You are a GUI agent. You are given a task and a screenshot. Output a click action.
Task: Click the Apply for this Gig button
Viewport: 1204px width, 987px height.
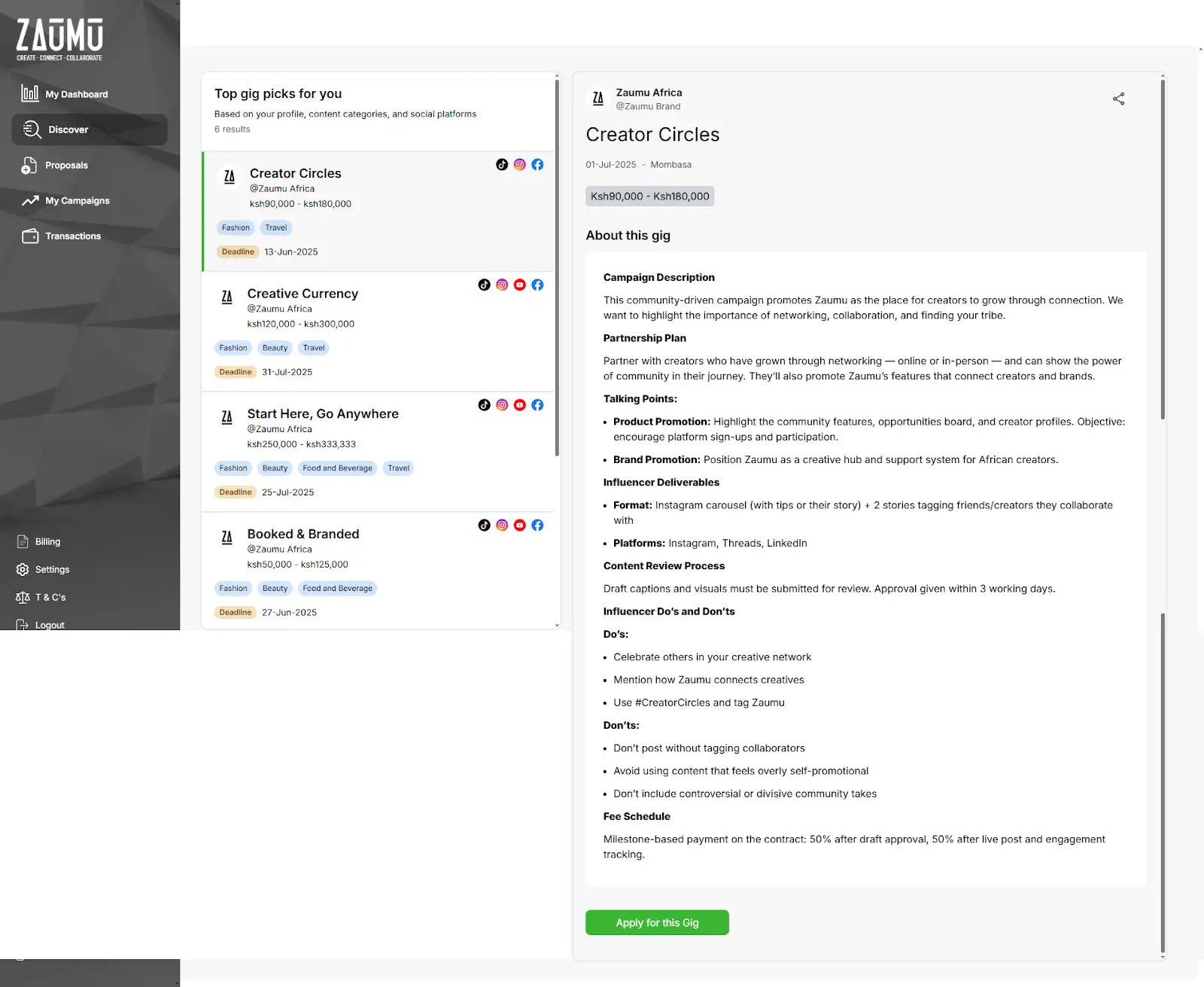click(x=657, y=922)
